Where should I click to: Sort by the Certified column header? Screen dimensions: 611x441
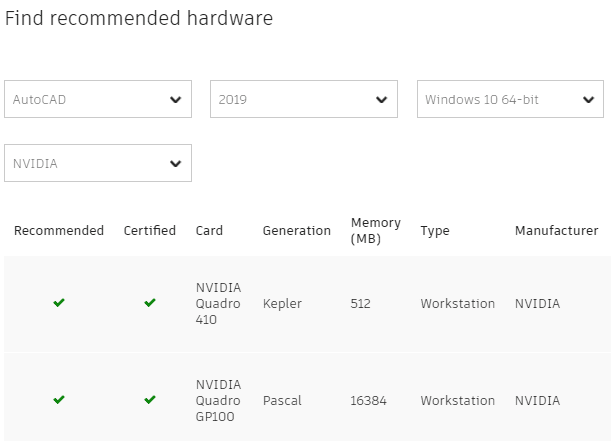pyautogui.click(x=150, y=231)
